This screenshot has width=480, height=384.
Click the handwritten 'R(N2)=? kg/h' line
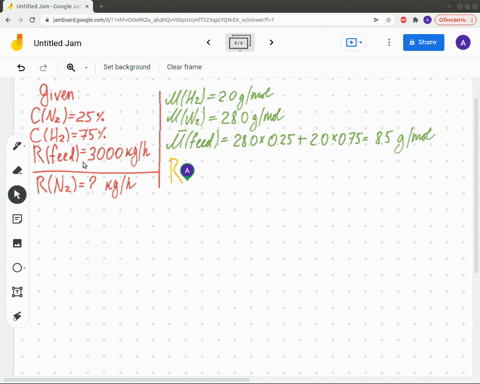point(86,186)
